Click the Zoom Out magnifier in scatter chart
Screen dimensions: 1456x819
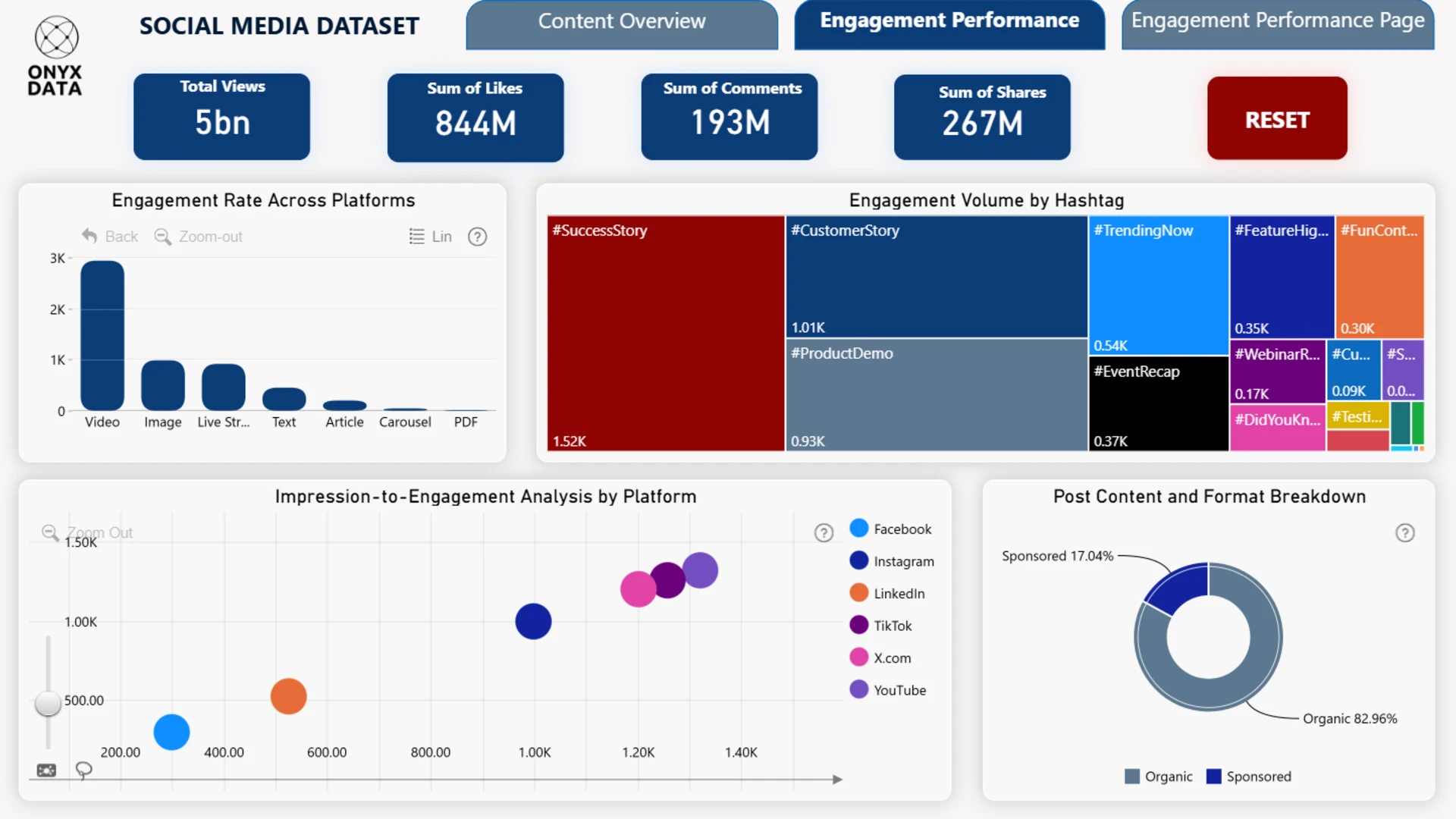click(50, 532)
